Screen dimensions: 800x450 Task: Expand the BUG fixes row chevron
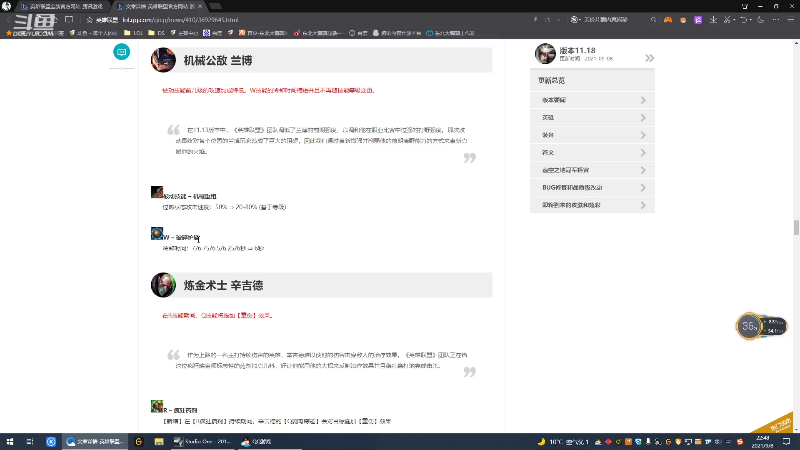coord(643,188)
